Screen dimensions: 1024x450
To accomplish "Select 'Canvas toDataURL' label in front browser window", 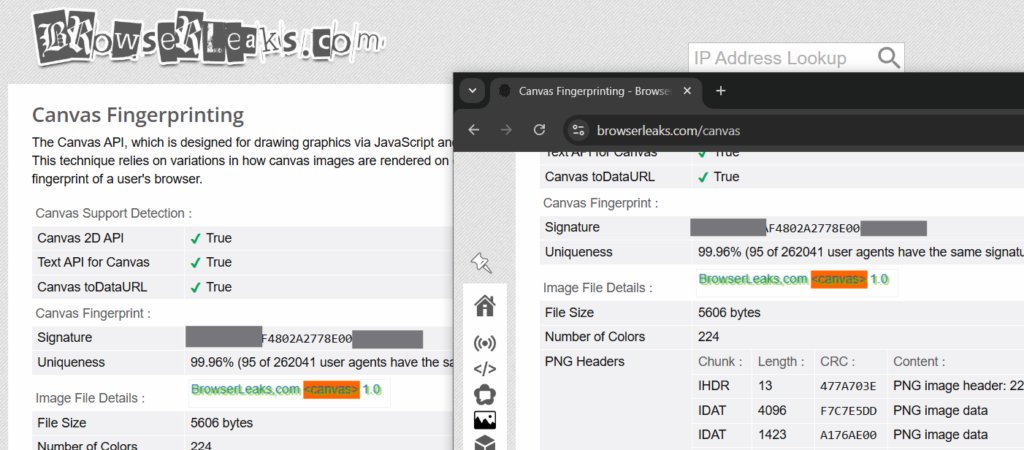I will coord(600,176).
